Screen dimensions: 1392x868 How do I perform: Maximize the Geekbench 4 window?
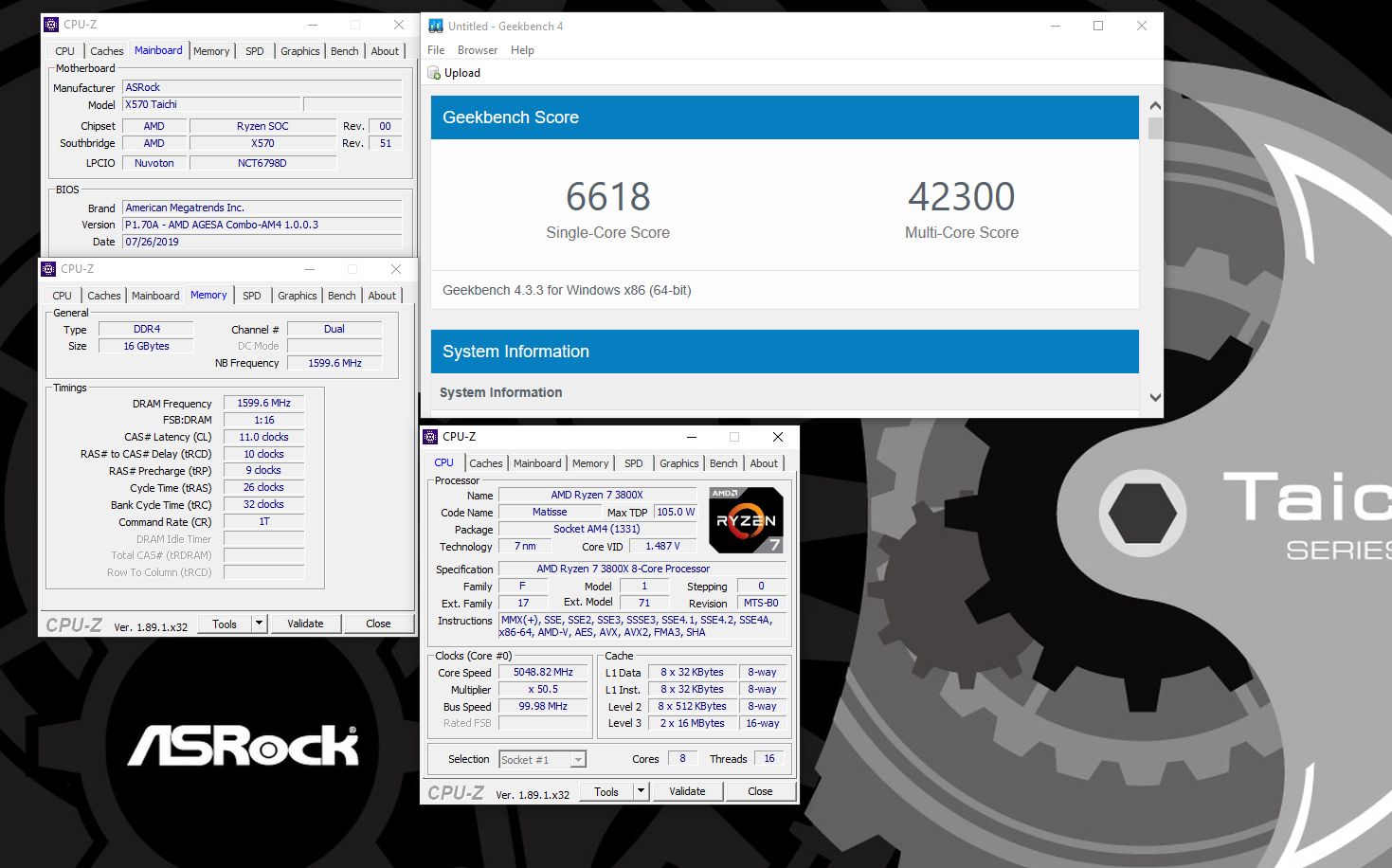pyautogui.click(x=1098, y=26)
